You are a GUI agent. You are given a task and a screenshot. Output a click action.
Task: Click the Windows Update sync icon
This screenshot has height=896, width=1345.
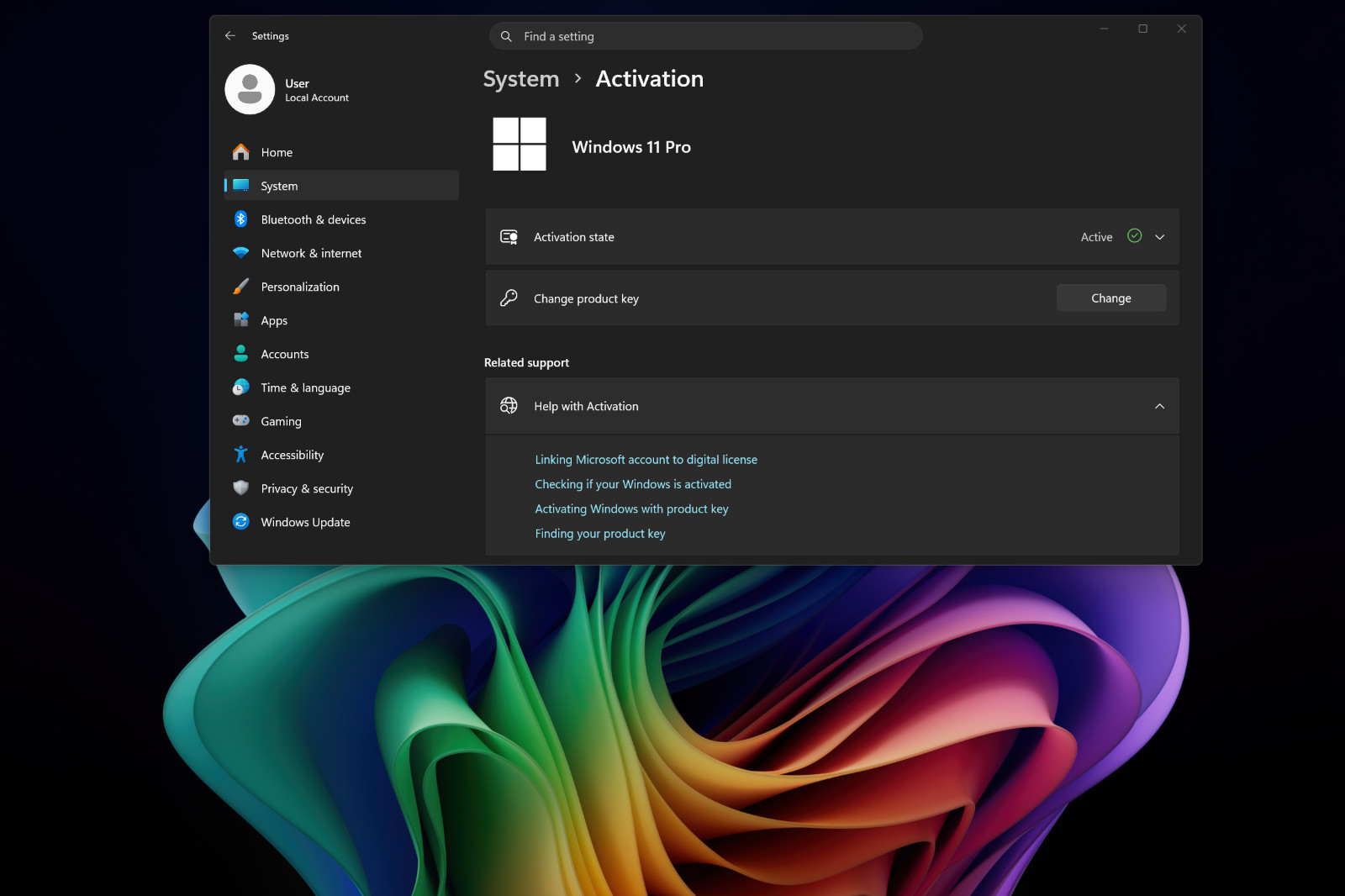[241, 522]
